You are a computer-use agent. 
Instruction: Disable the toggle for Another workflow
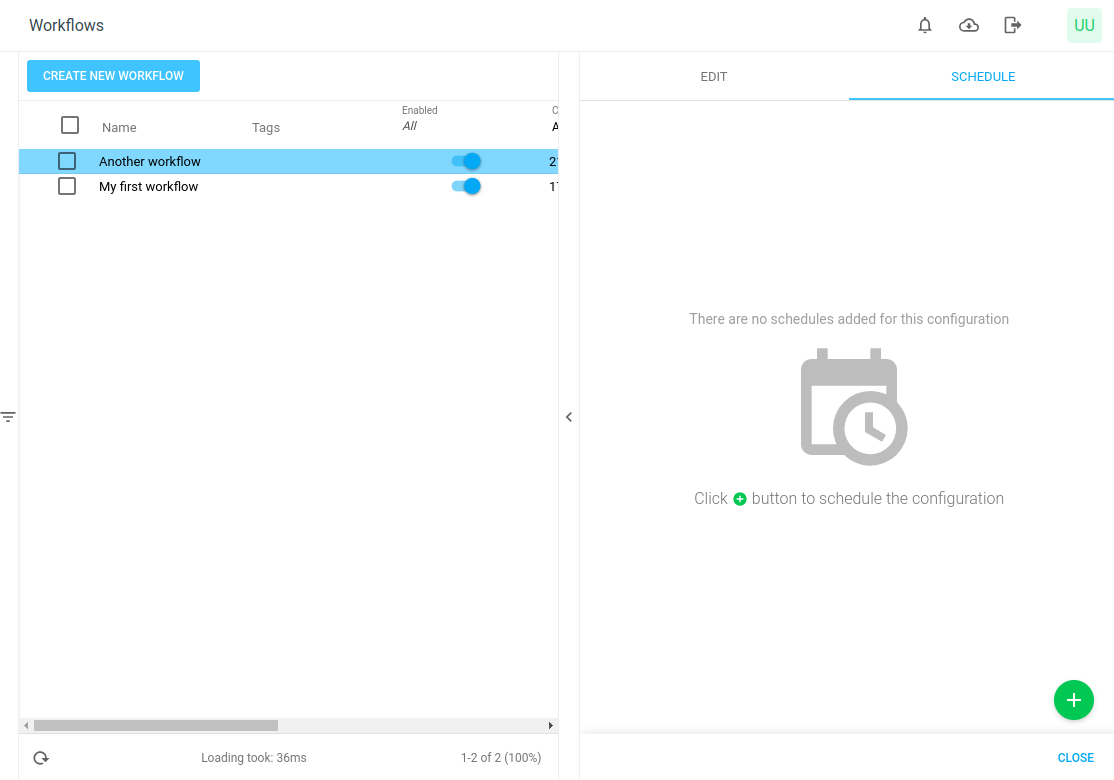click(x=465, y=161)
